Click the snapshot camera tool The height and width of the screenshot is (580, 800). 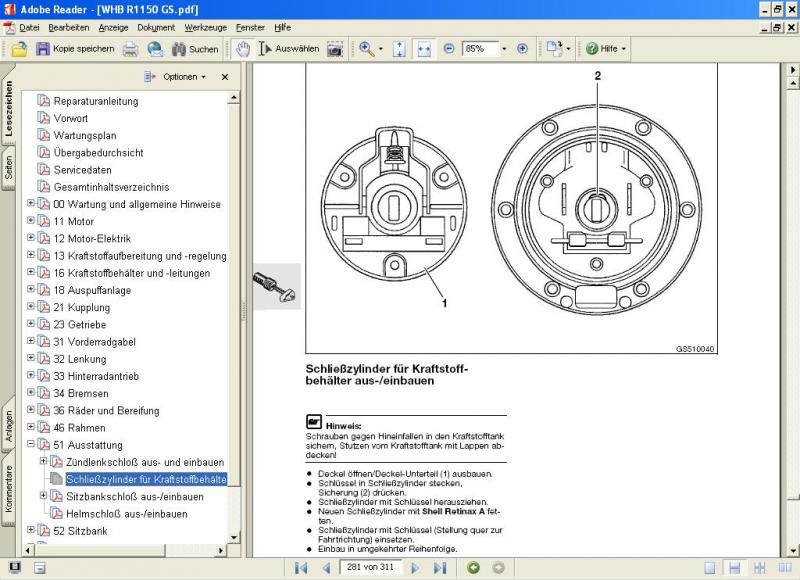click(335, 48)
